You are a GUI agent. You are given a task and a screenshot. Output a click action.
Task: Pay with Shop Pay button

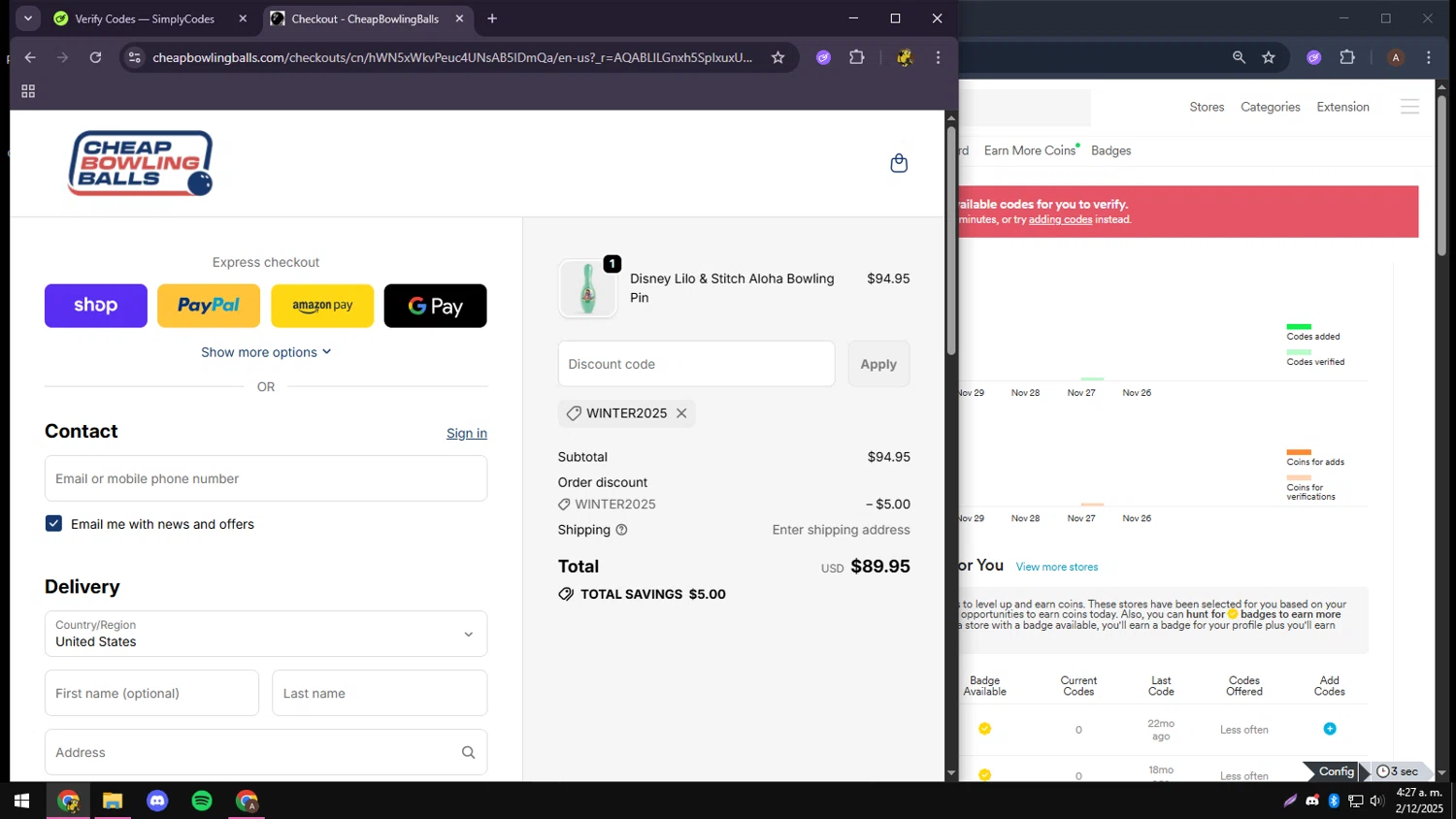(96, 306)
